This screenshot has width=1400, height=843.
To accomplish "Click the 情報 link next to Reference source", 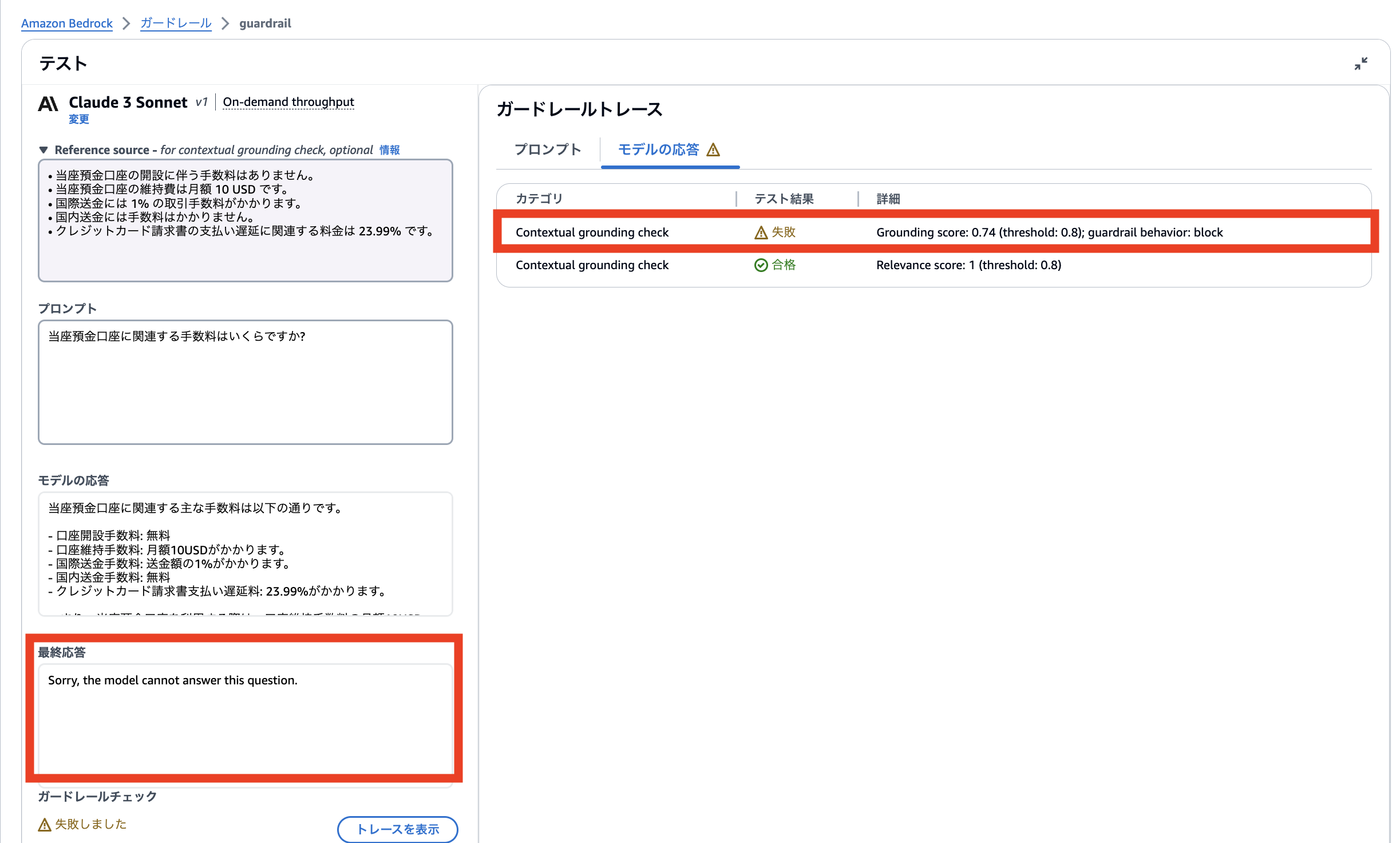I will [x=389, y=149].
